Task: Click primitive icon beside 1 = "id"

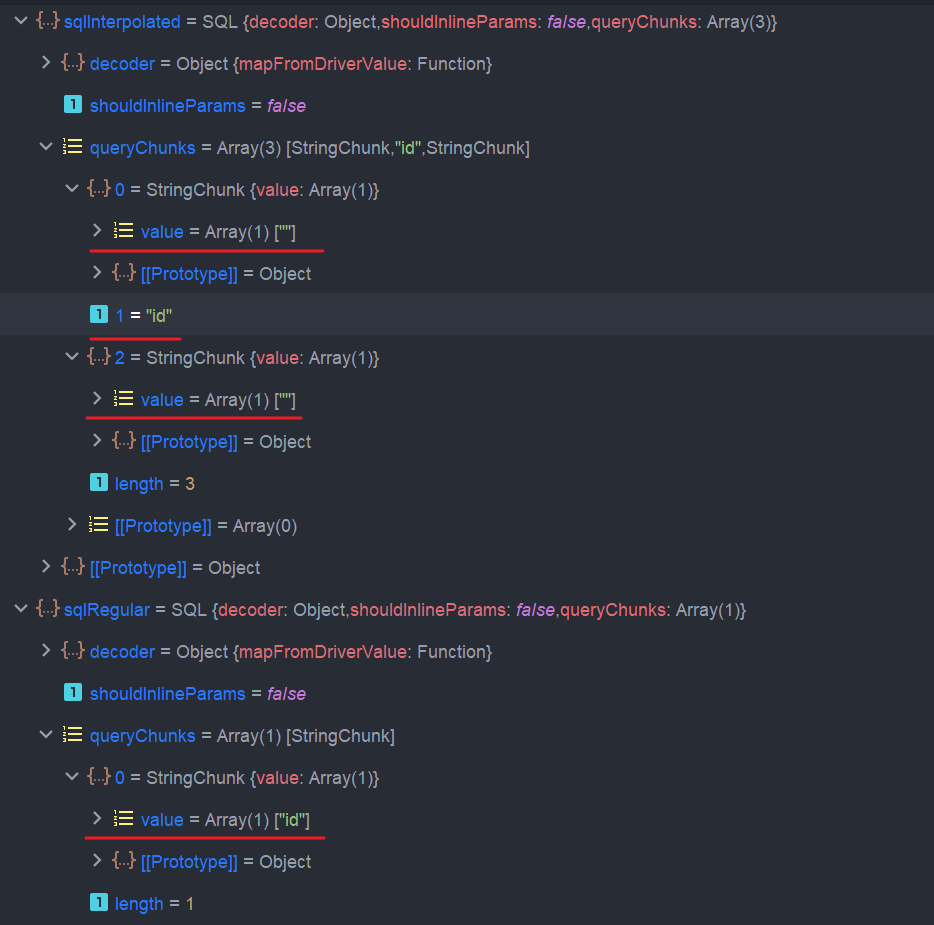Action: (x=99, y=314)
